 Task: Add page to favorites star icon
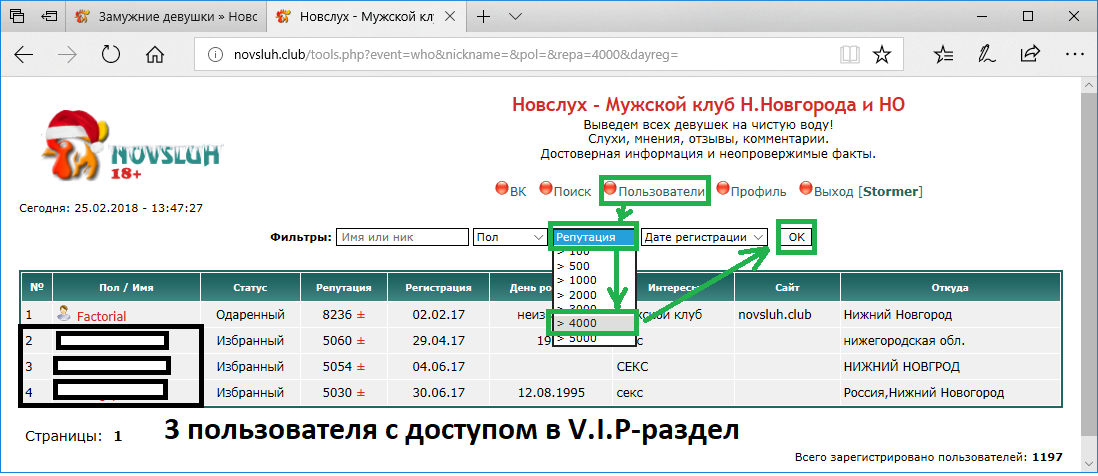[882, 54]
